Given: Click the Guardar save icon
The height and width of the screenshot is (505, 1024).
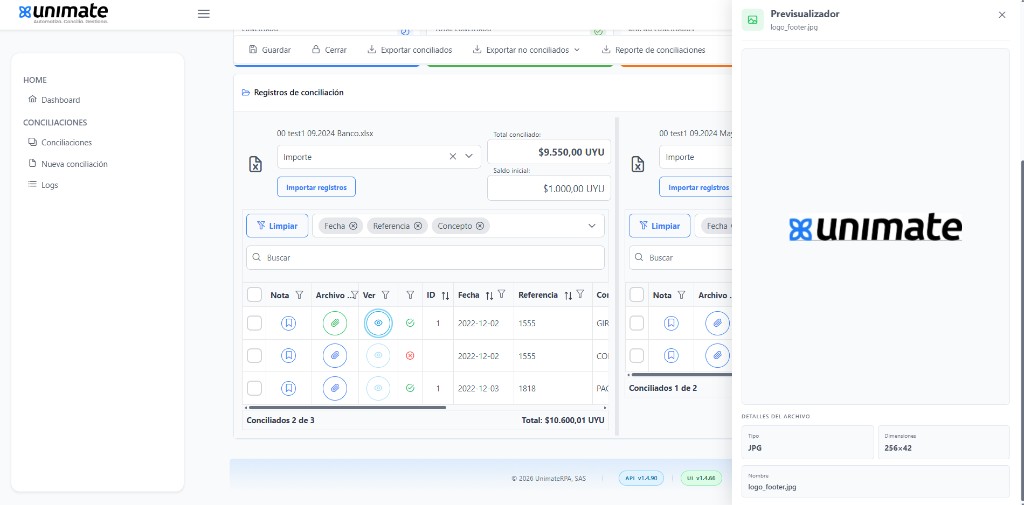Looking at the screenshot, I should (x=253, y=50).
